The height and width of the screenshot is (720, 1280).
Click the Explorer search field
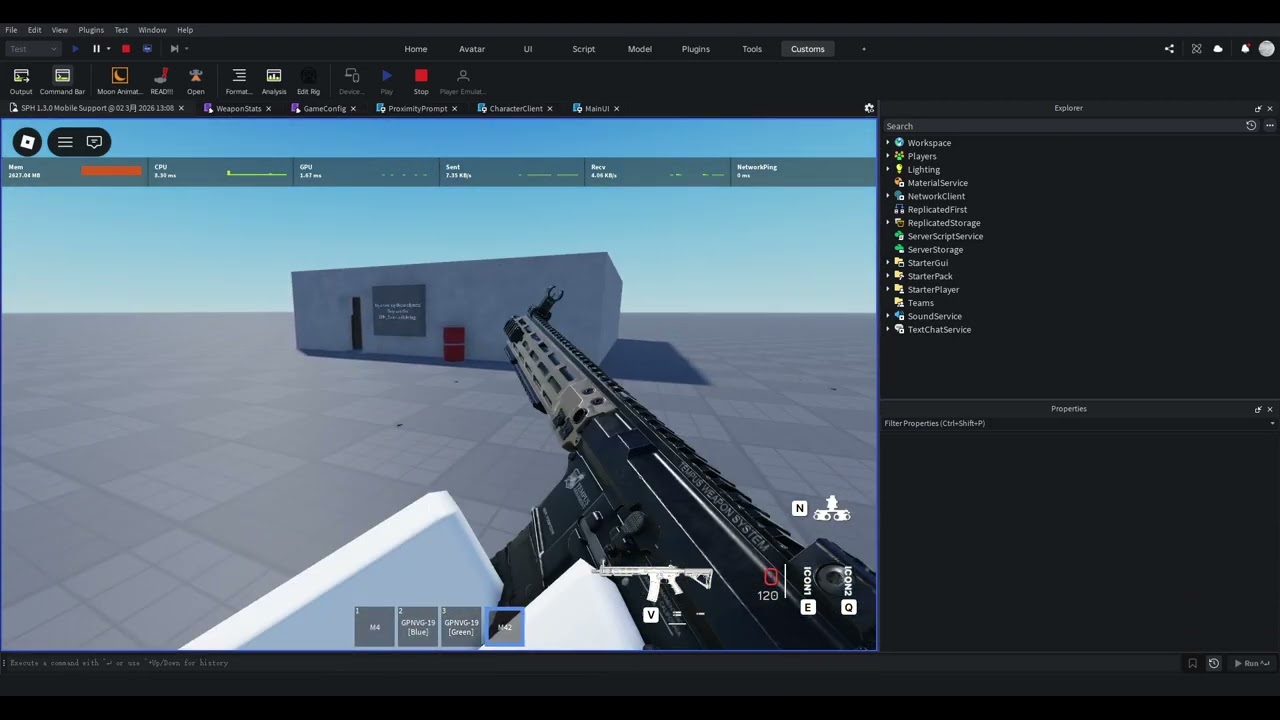[1063, 126]
